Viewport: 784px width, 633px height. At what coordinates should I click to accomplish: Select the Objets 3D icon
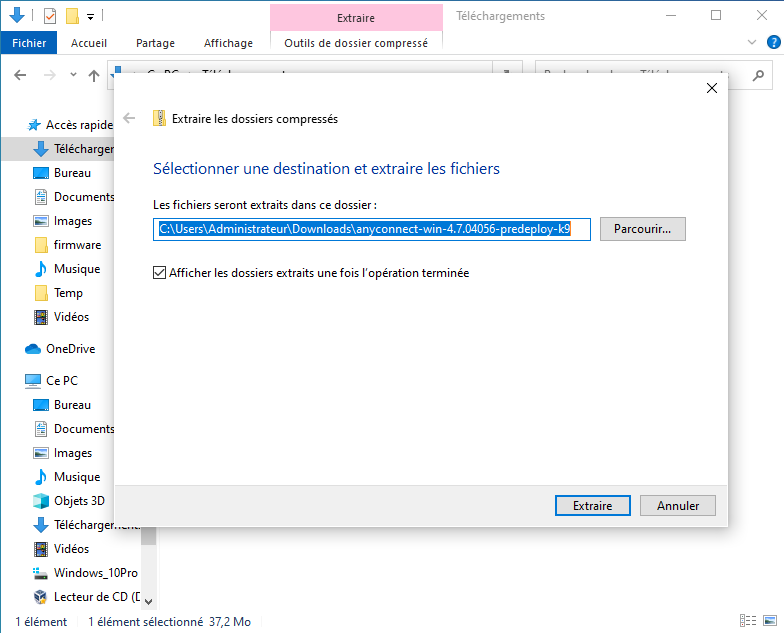(x=41, y=501)
